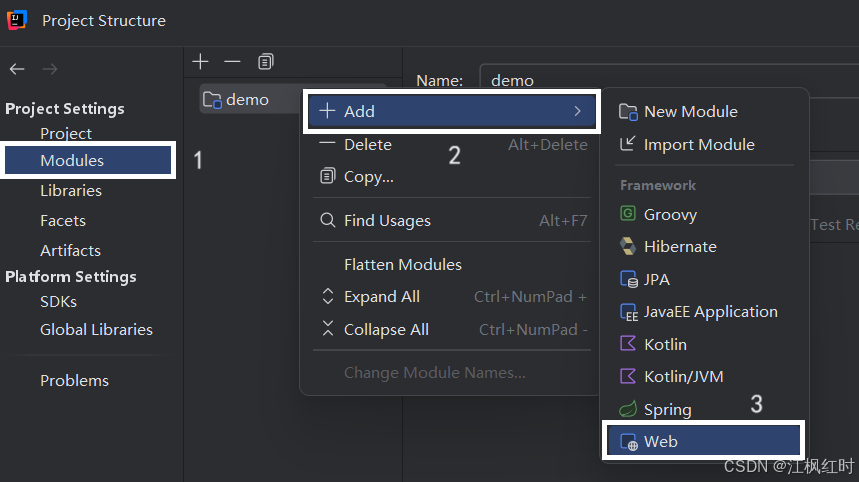
Task: Choose Flatten Modules menu item
Action: [451, 265]
